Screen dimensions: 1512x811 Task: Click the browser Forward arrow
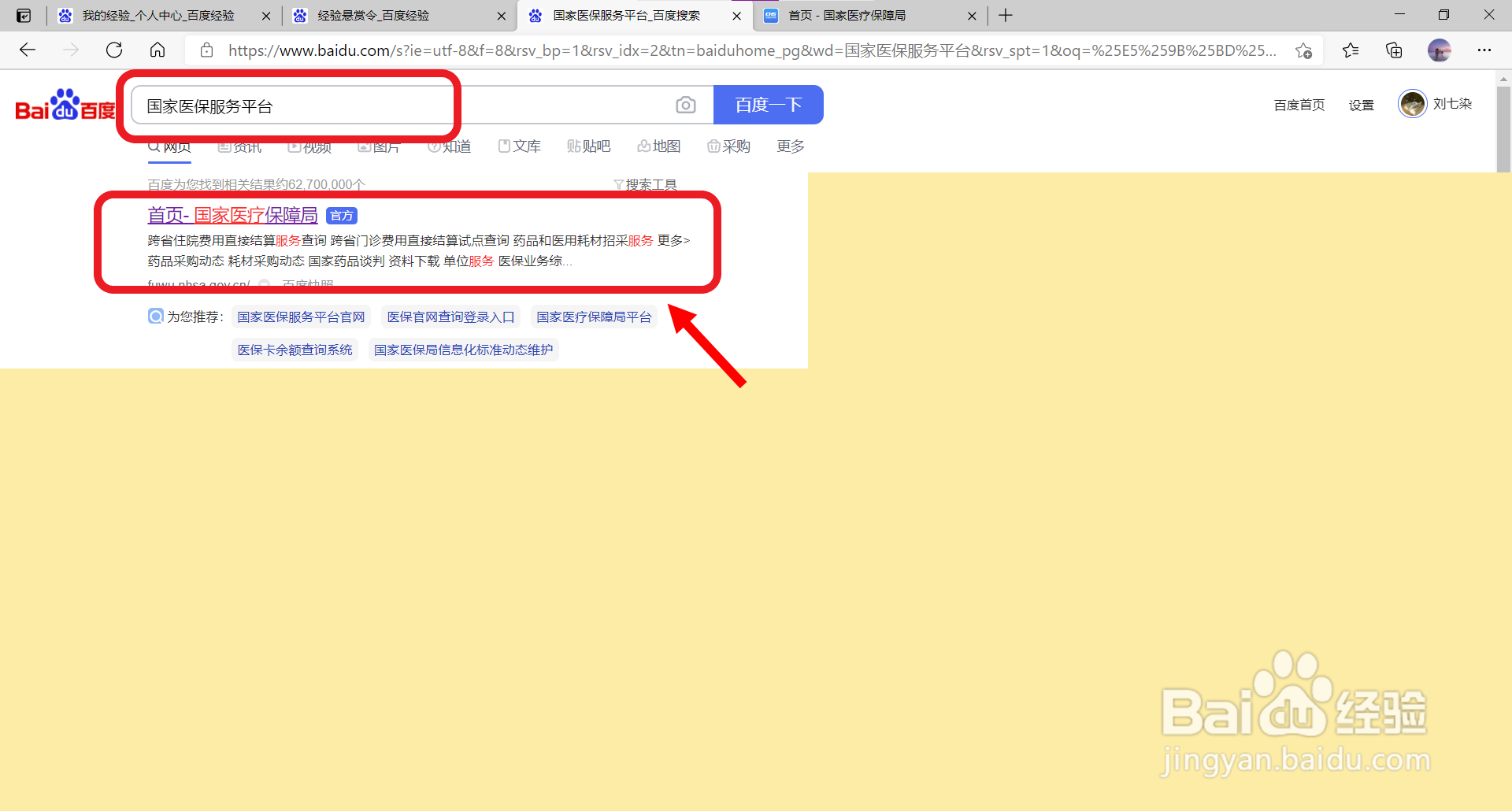[x=71, y=50]
